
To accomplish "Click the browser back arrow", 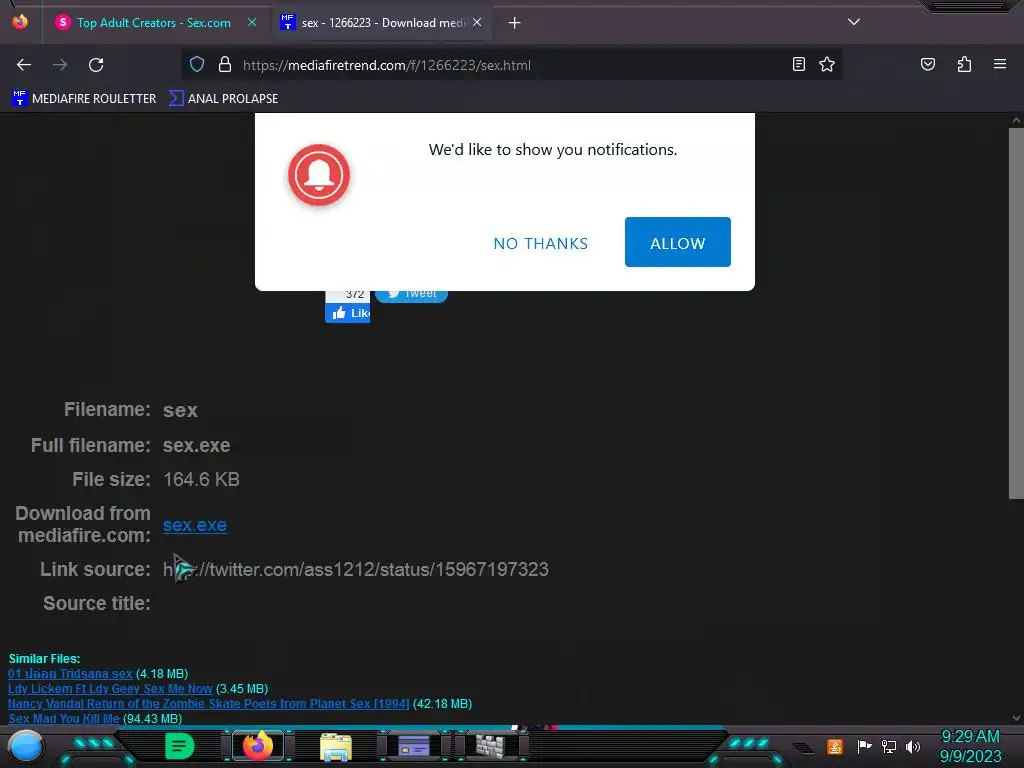I will point(24,65).
